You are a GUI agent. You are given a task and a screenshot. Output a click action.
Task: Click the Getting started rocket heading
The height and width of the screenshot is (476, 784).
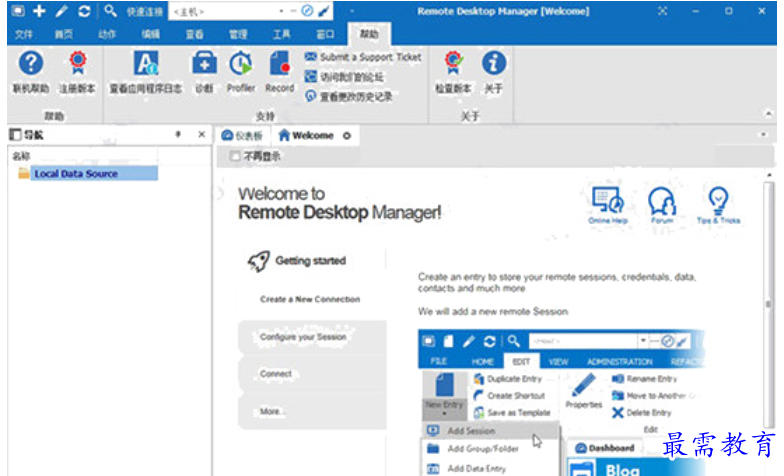point(297,261)
